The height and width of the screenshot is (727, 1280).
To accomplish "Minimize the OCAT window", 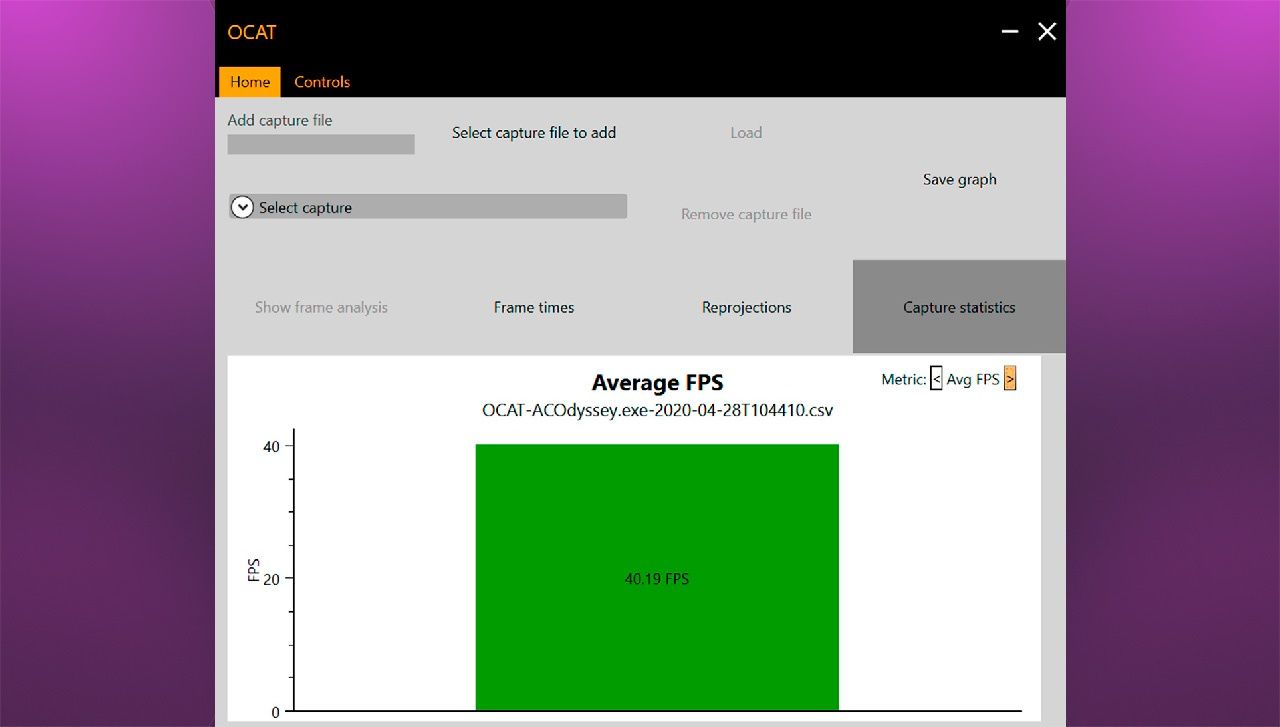I will 1010,32.
